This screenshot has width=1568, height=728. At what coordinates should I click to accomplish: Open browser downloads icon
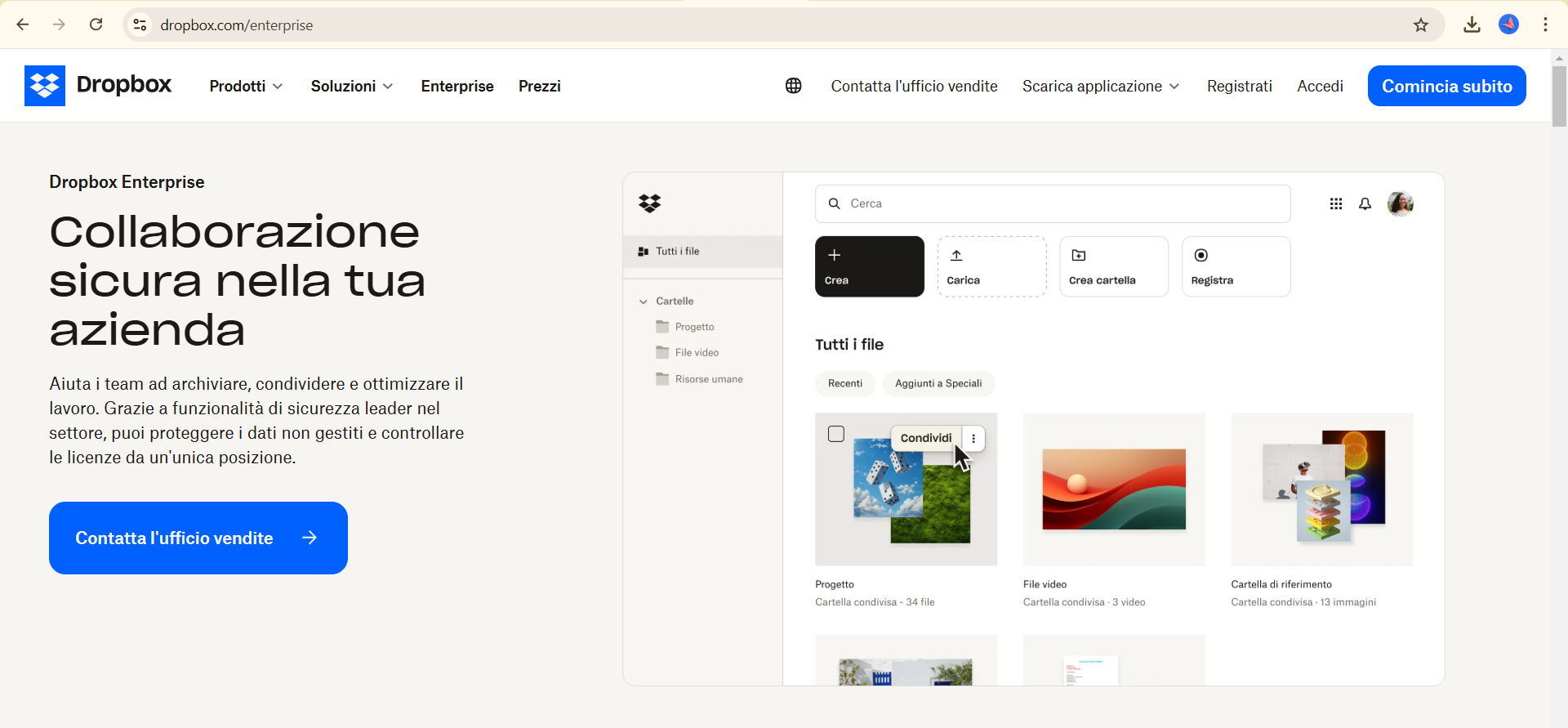coord(1472,25)
